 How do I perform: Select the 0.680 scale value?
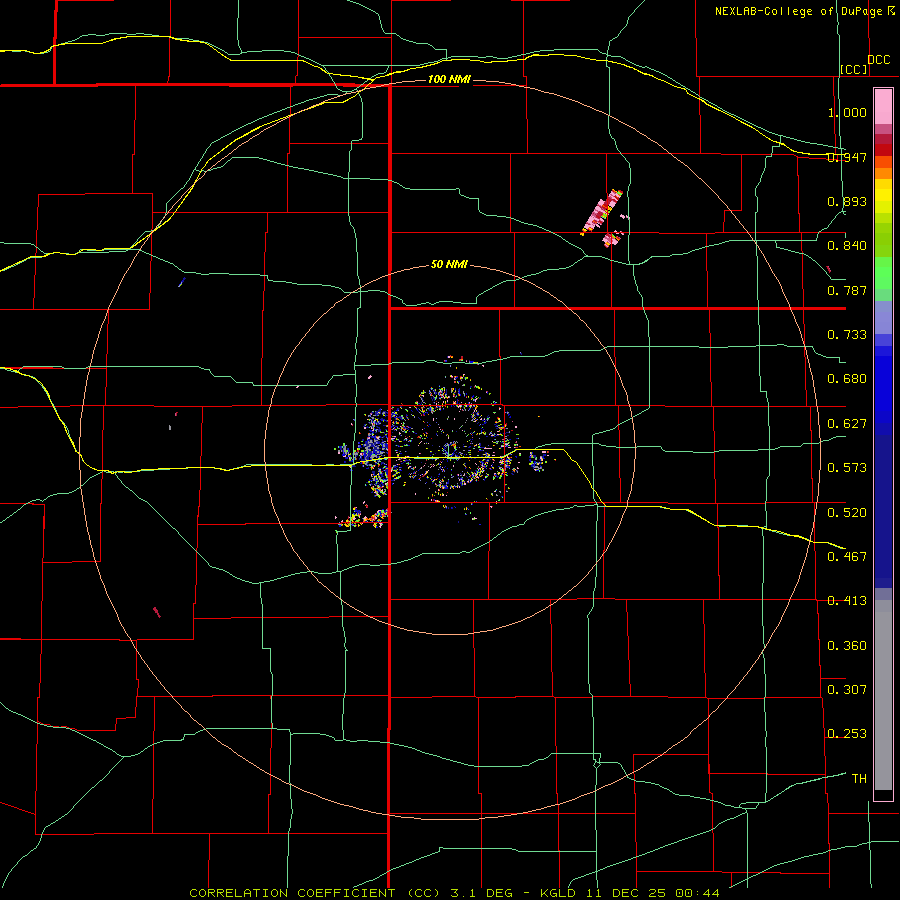[847, 379]
